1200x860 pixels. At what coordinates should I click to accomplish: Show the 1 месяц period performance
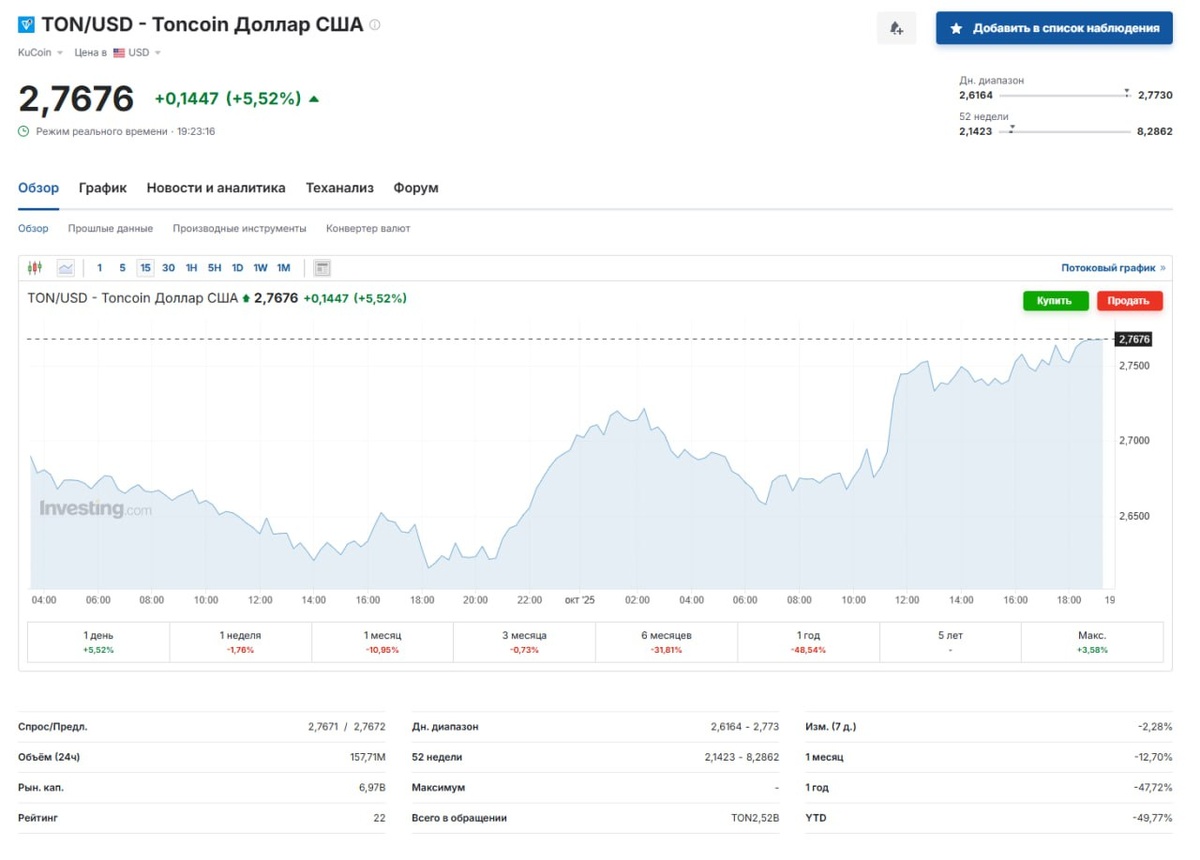click(382, 642)
